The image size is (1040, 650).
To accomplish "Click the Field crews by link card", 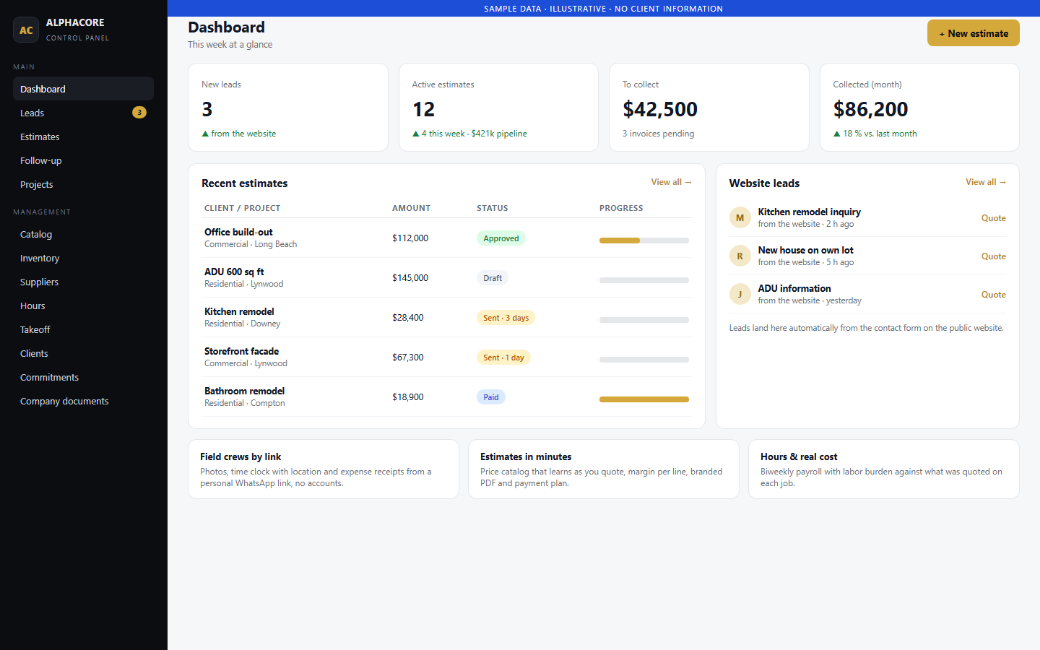I will pos(324,469).
